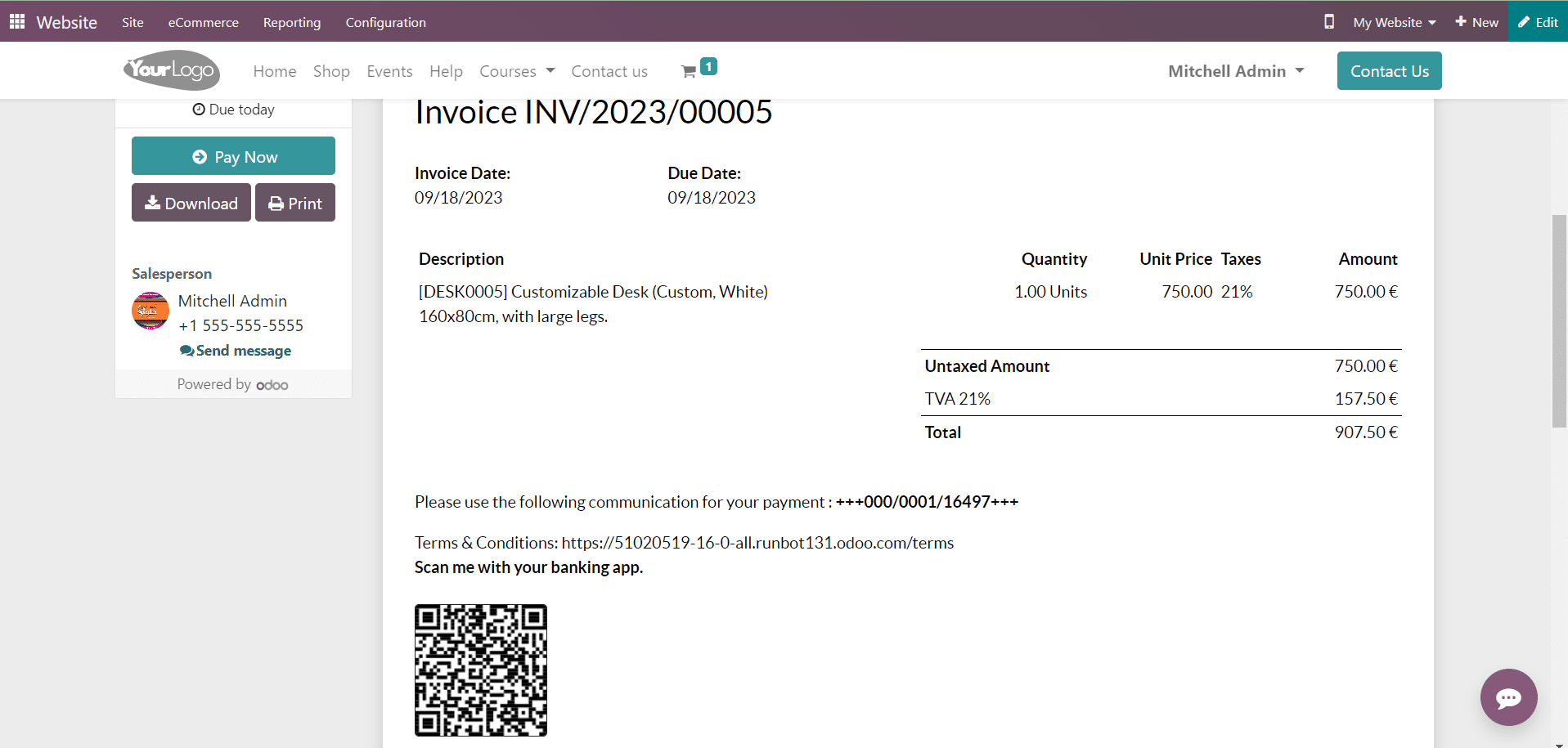Download the invoice PDF
This screenshot has height=748, width=1568.
click(191, 203)
